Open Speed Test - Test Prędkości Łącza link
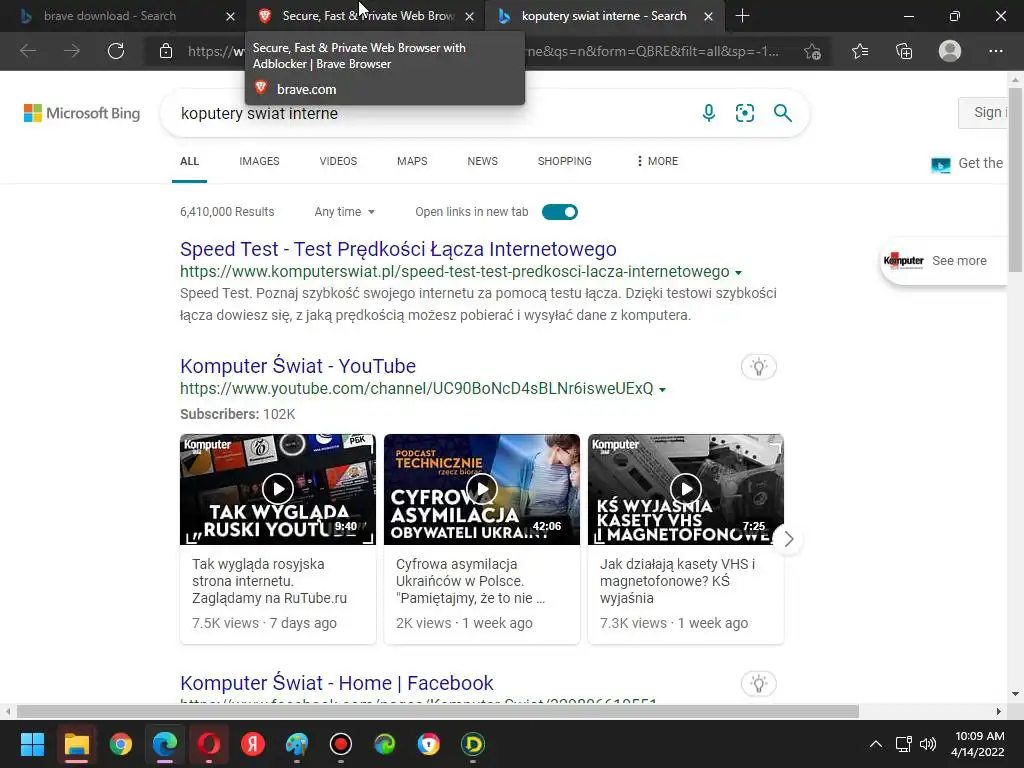Image resolution: width=1024 pixels, height=768 pixels. (398, 249)
